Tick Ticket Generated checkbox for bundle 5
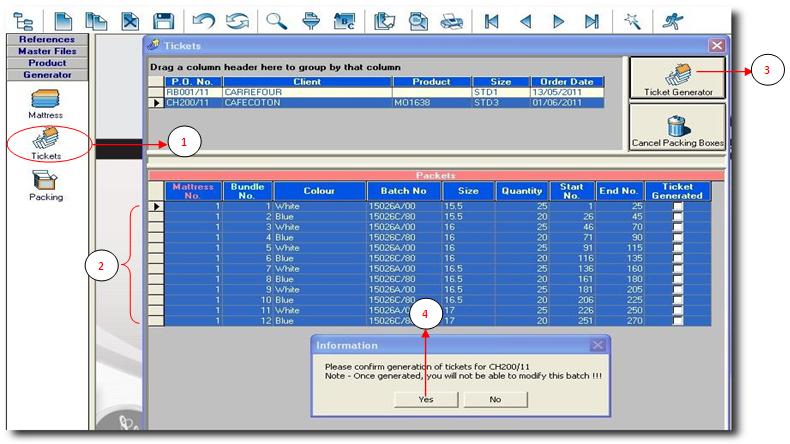Screen dimensions: 790x444 [679, 246]
